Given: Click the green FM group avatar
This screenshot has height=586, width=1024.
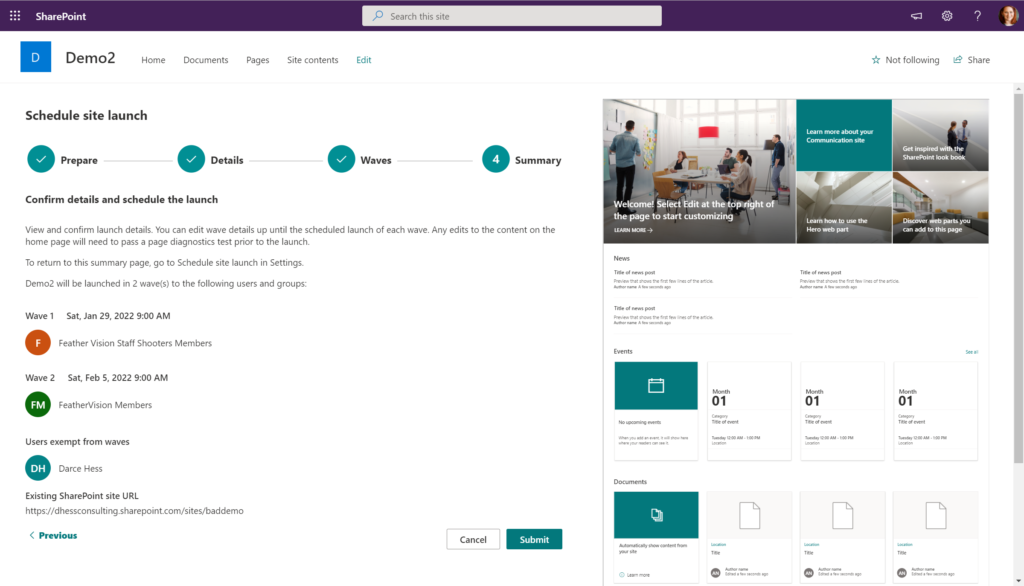Looking at the screenshot, I should coord(38,404).
